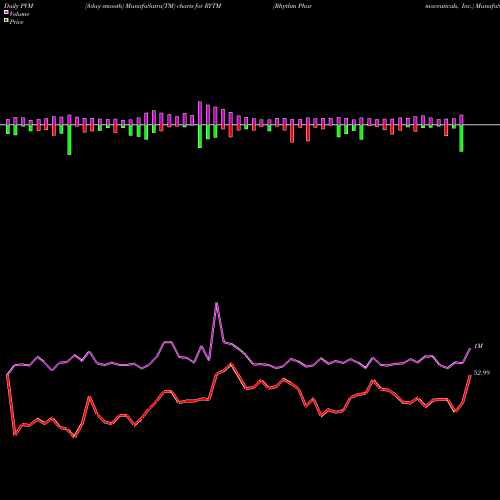Viewport: 500px width, 500px height.
Task: Click the '1M' volume value label
Action: [x=478, y=346]
